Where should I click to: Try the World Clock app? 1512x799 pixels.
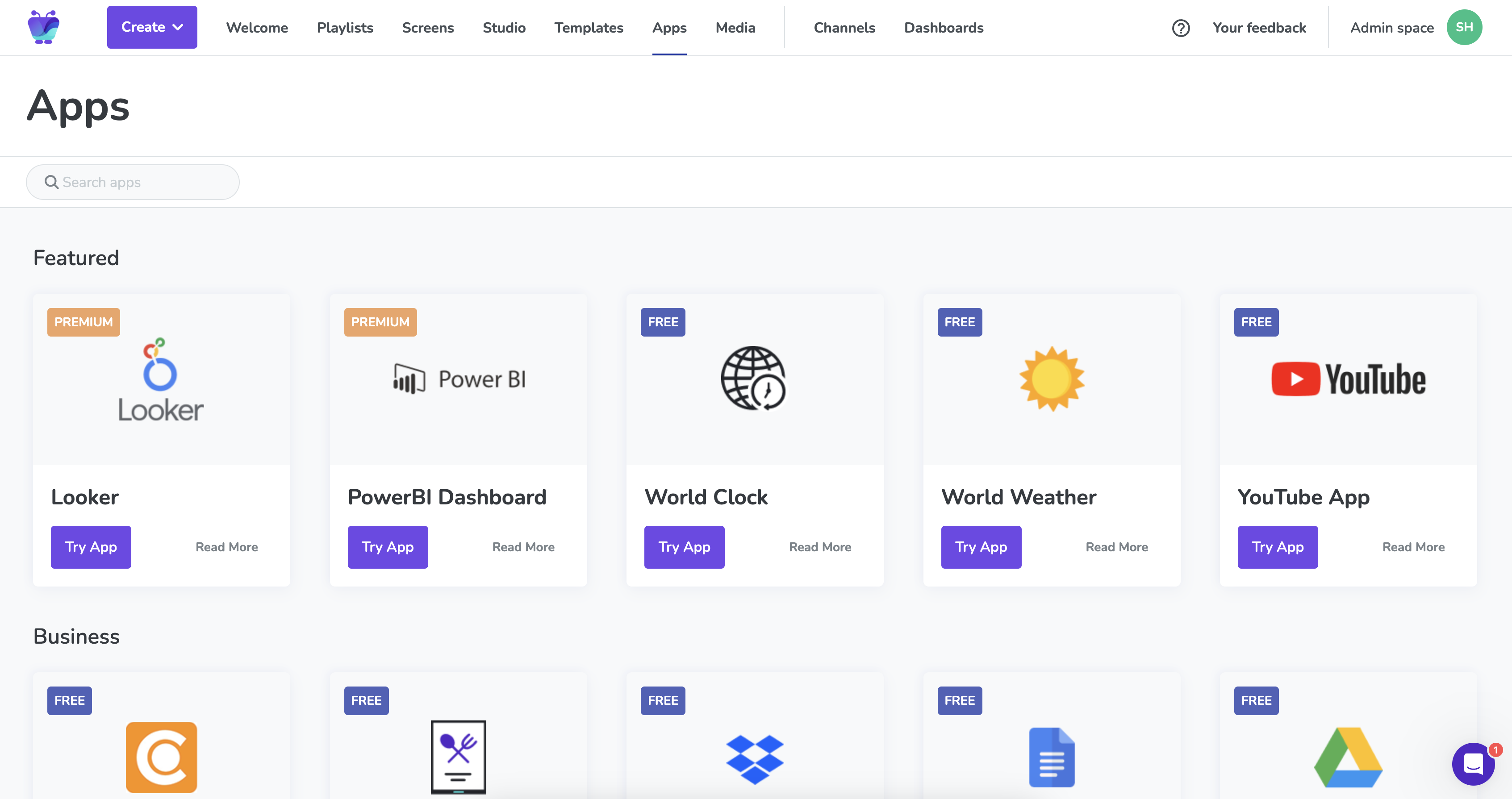685,547
